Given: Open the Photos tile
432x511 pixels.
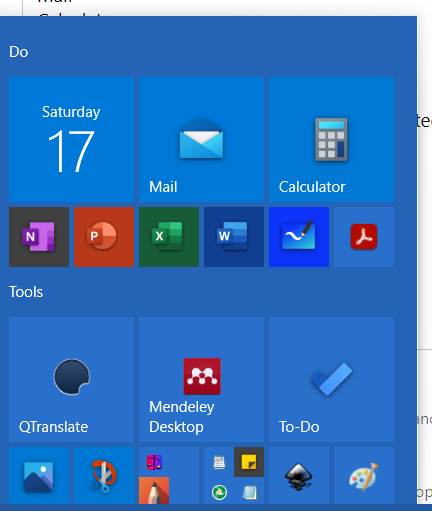Looking at the screenshot, I should tap(39, 476).
